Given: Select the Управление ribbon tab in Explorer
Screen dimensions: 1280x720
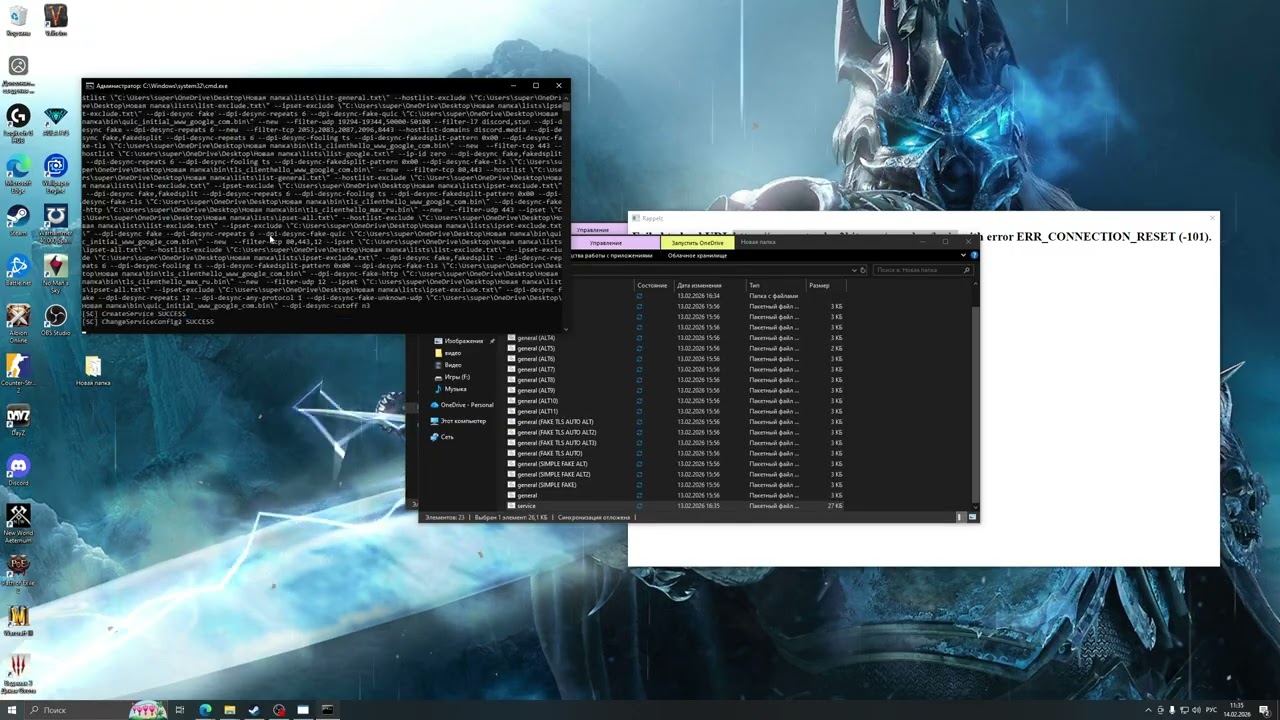Looking at the screenshot, I should [606, 243].
